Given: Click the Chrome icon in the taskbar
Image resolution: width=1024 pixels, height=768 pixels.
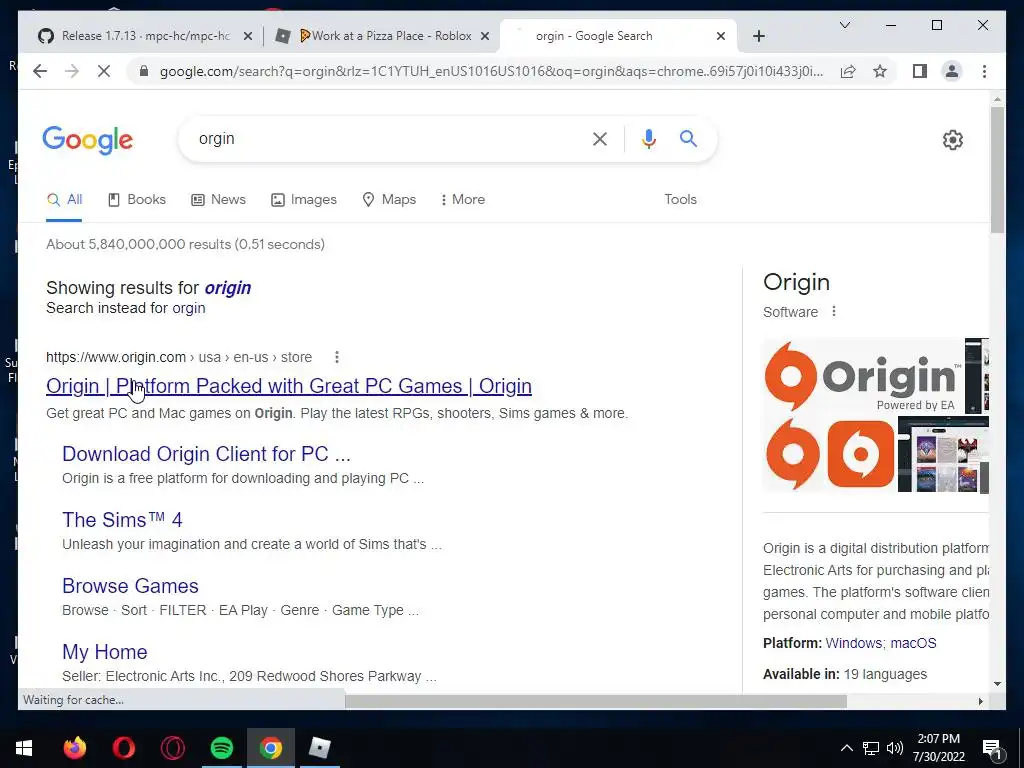Looking at the screenshot, I should pyautogui.click(x=270, y=748).
